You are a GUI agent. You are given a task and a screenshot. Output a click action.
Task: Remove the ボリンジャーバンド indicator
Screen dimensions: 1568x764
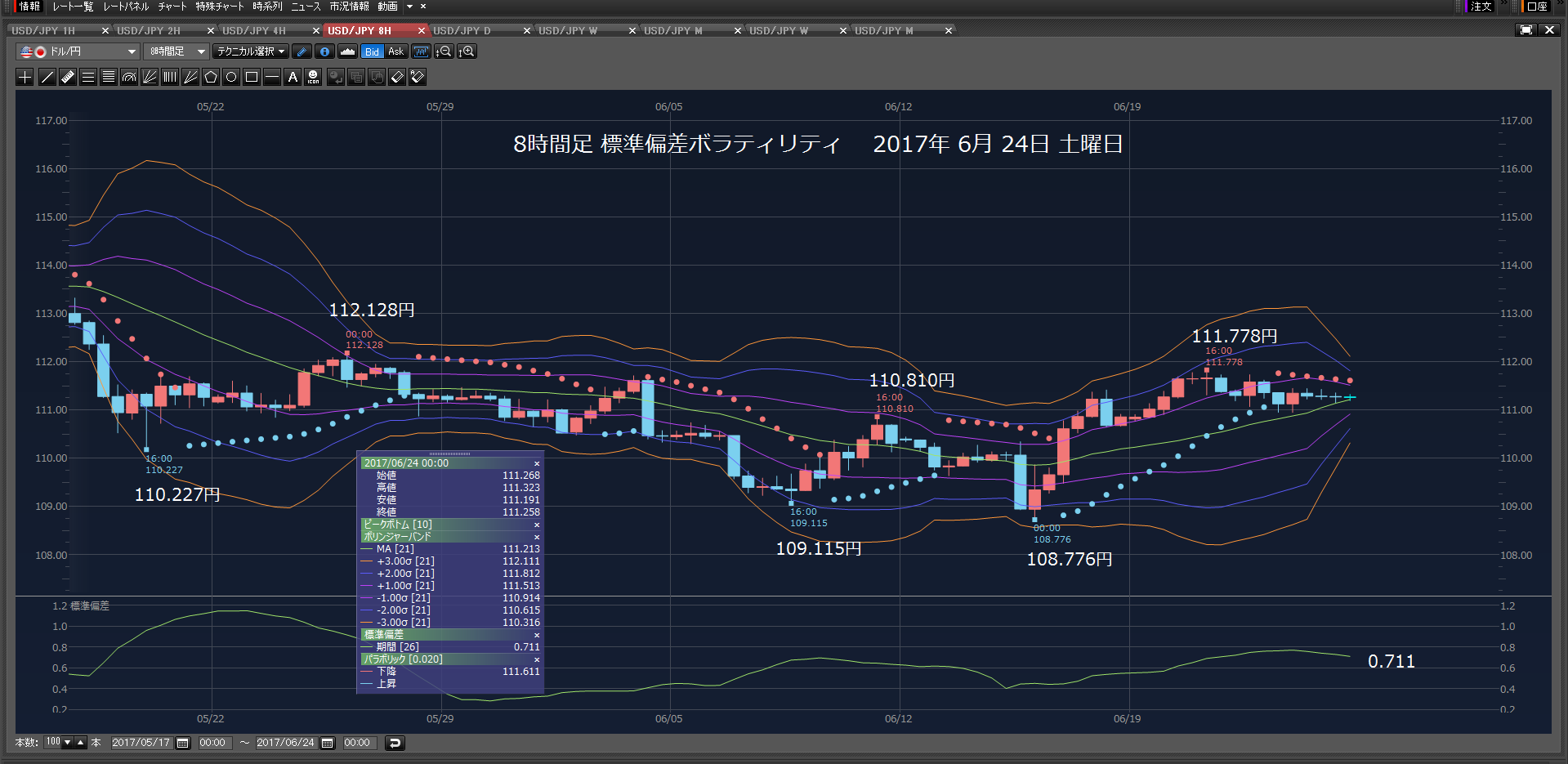537,537
